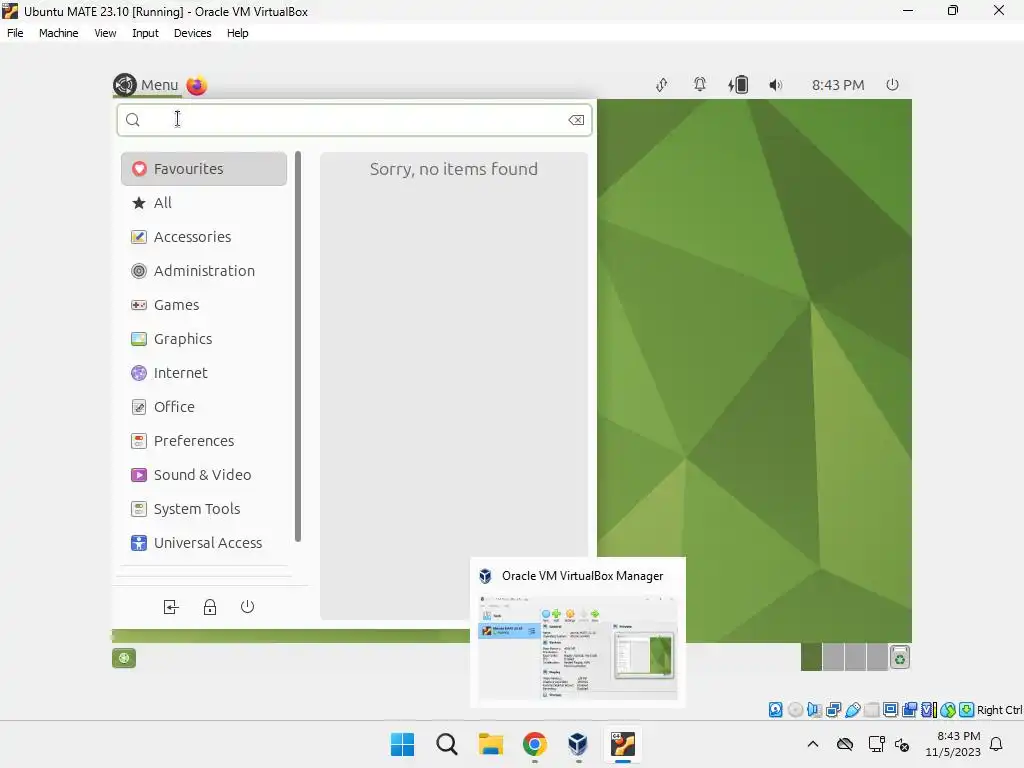The width and height of the screenshot is (1024, 768).
Task: Open Google Chrome from the taskbar
Action: [x=534, y=744]
